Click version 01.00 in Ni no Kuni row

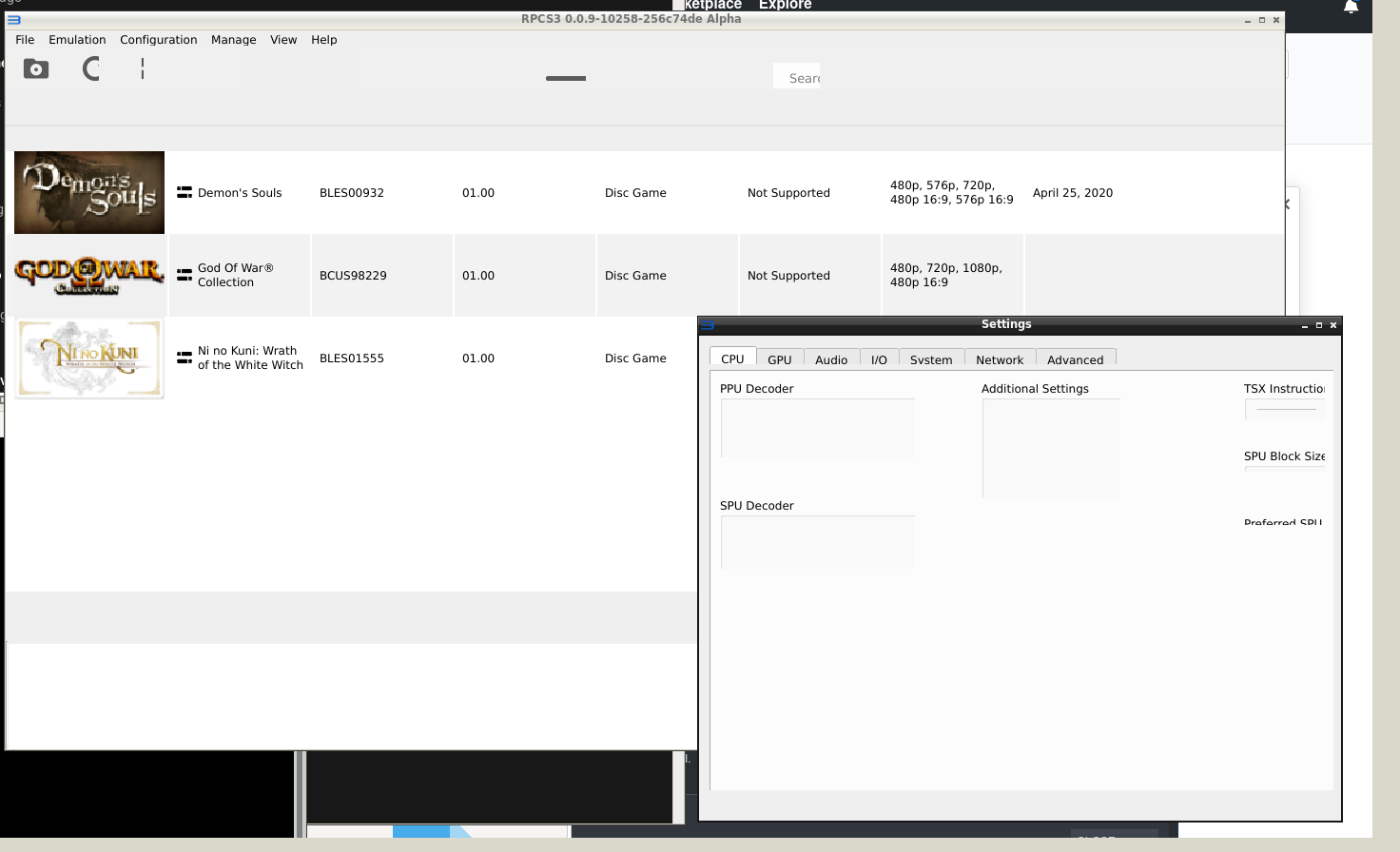tap(478, 358)
